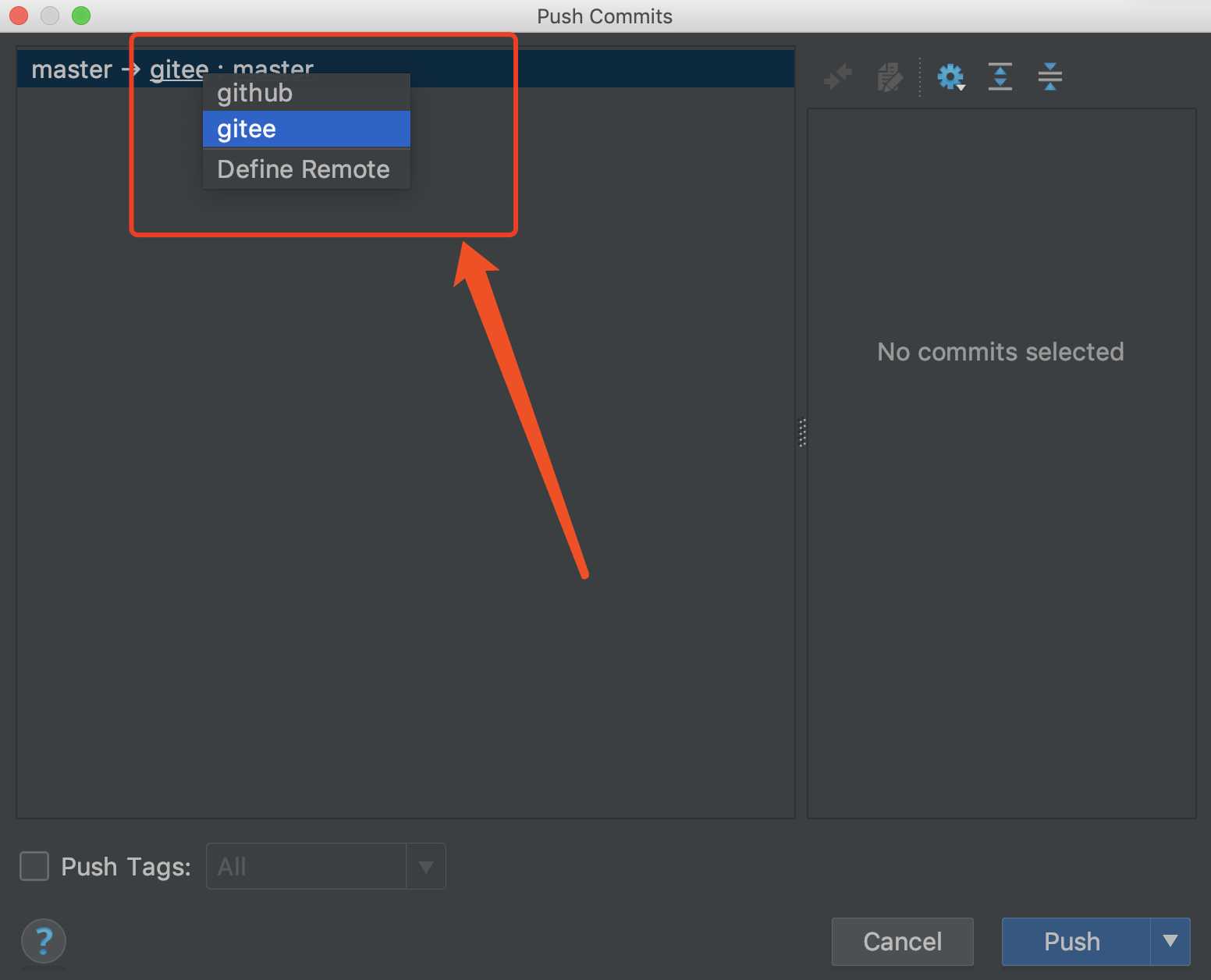Choose gitee in the remote popup

click(307, 129)
